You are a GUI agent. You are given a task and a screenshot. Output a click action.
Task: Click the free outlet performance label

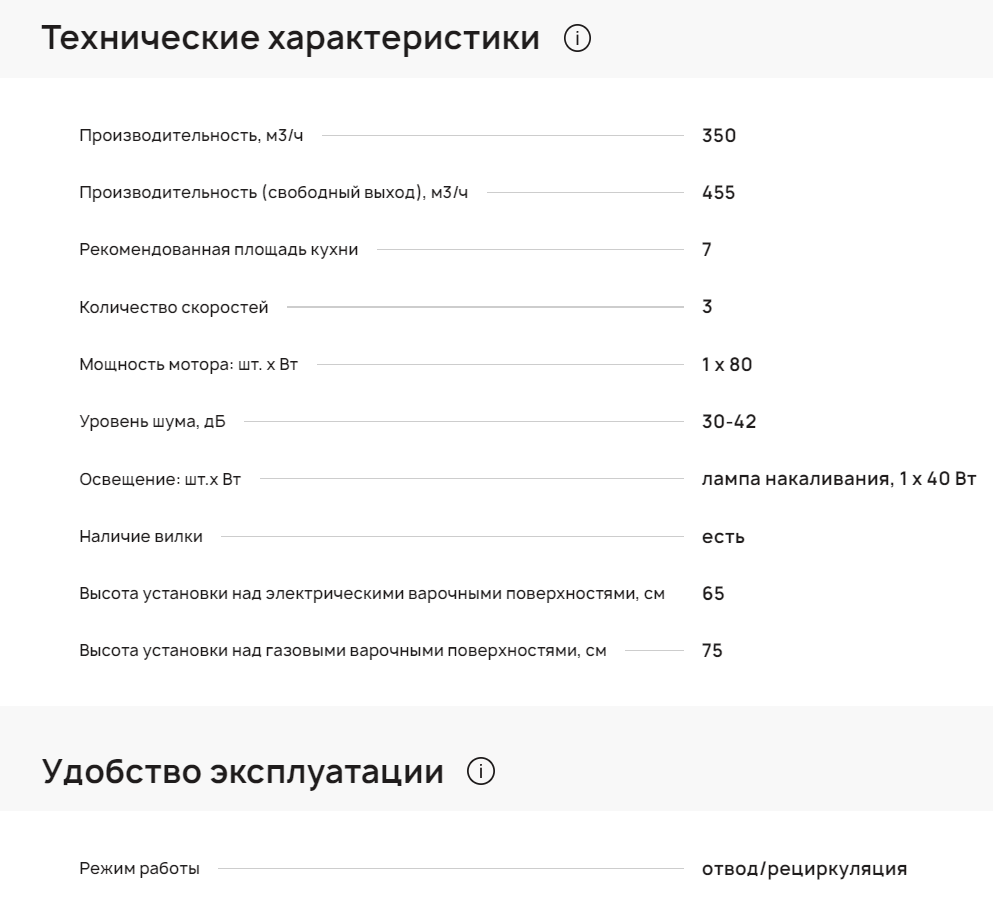tap(273, 193)
